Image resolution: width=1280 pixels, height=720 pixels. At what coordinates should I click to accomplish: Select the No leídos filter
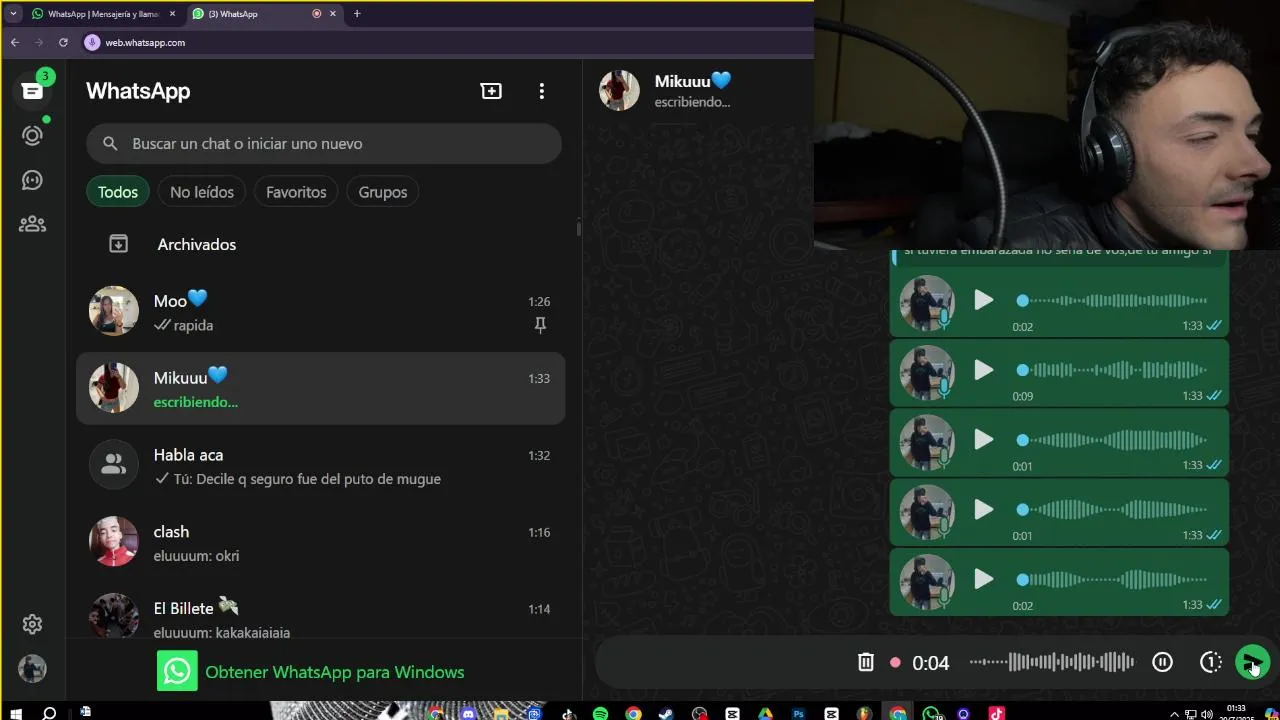(202, 192)
